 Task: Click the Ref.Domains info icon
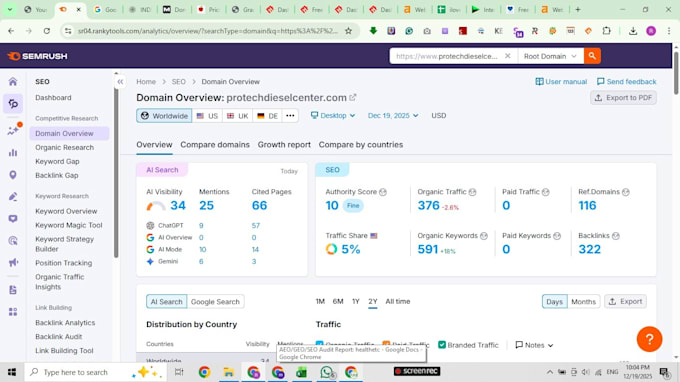coord(625,192)
